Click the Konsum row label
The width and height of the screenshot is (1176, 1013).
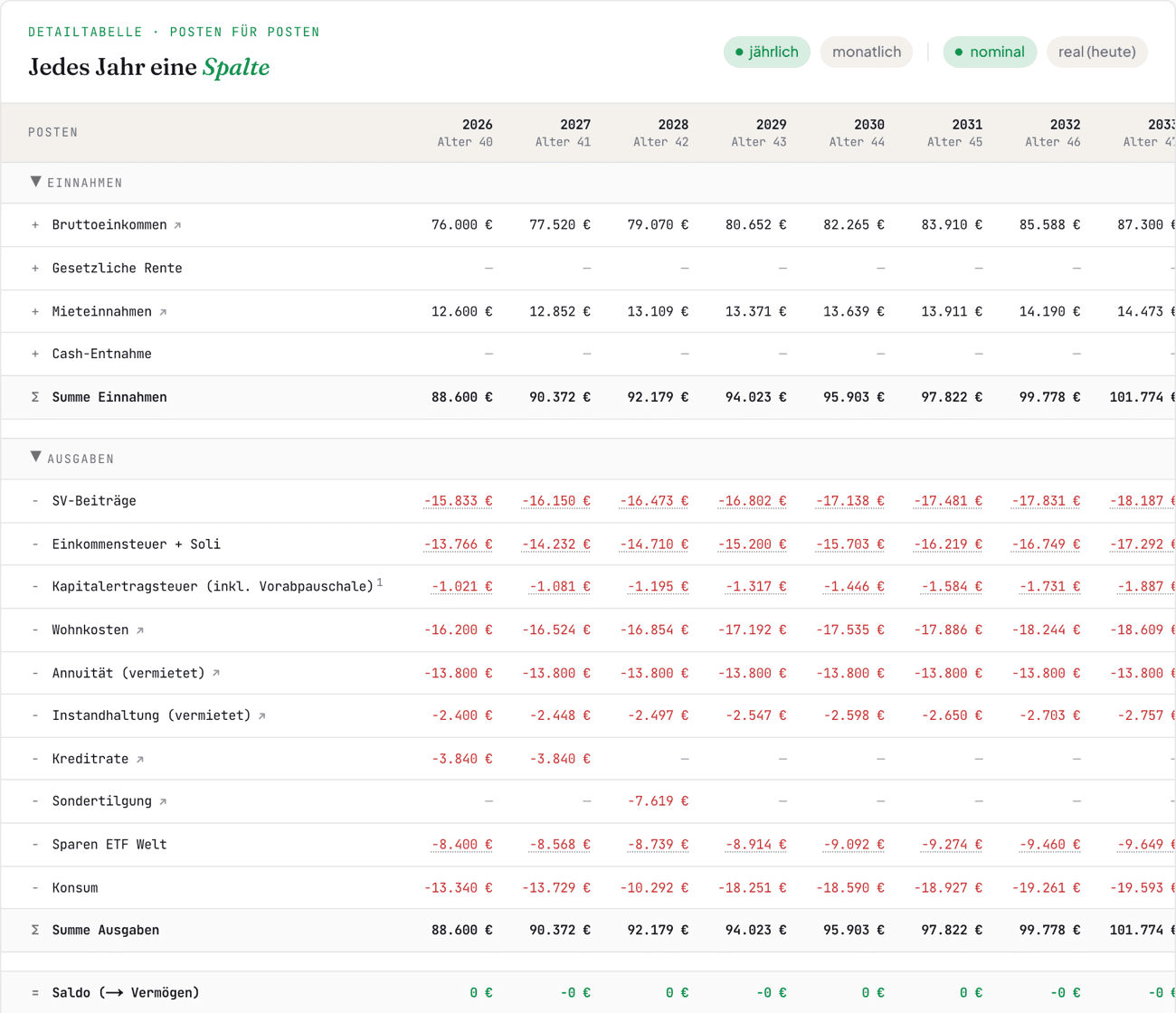click(x=75, y=888)
